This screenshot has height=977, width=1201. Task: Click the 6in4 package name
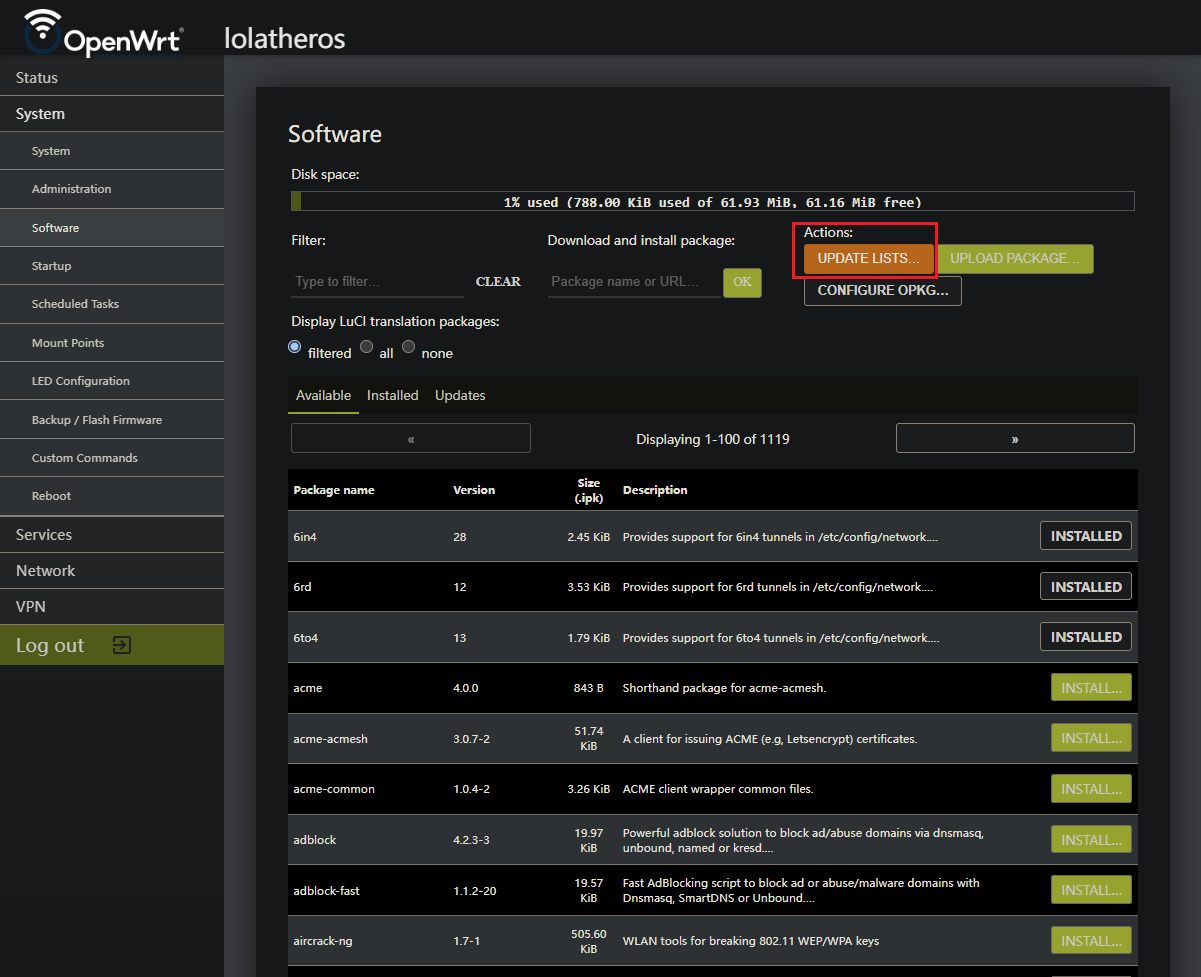point(306,537)
